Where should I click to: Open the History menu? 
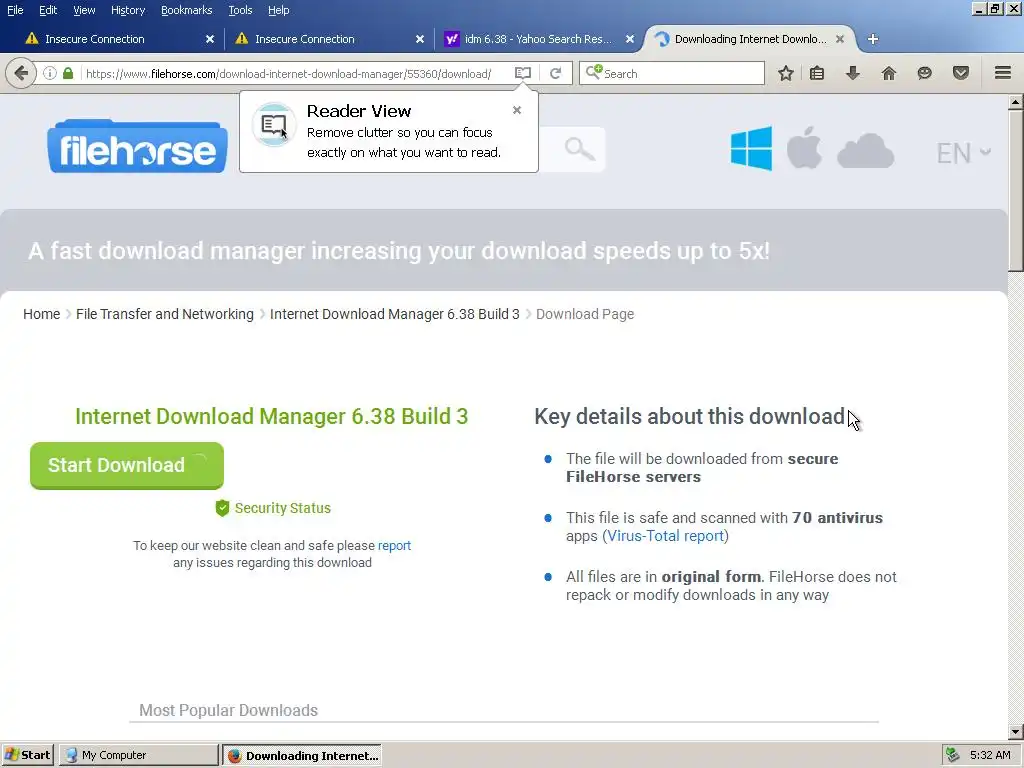pyautogui.click(x=127, y=10)
